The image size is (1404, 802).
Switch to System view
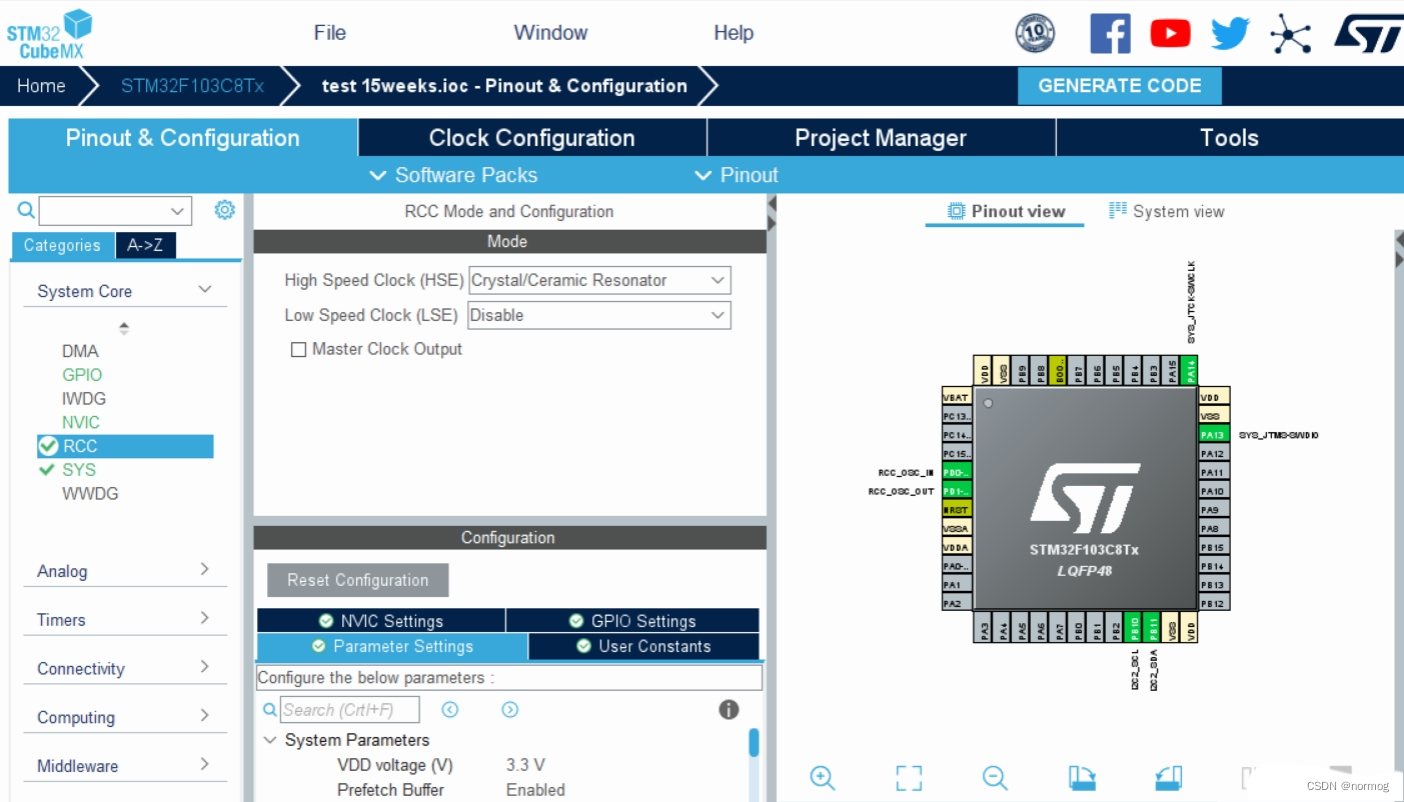tap(1167, 211)
